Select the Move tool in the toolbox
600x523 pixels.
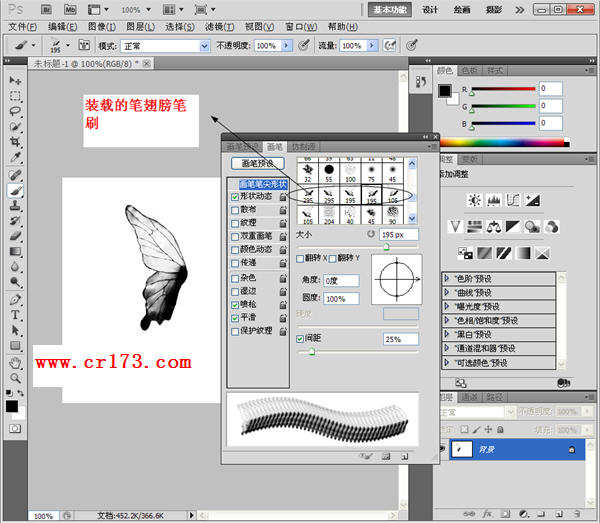click(15, 80)
